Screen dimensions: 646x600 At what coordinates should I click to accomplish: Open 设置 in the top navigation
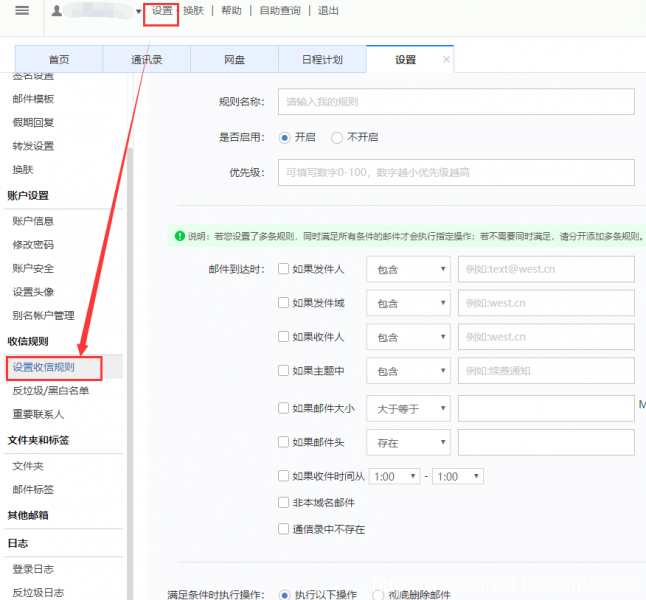click(x=162, y=11)
